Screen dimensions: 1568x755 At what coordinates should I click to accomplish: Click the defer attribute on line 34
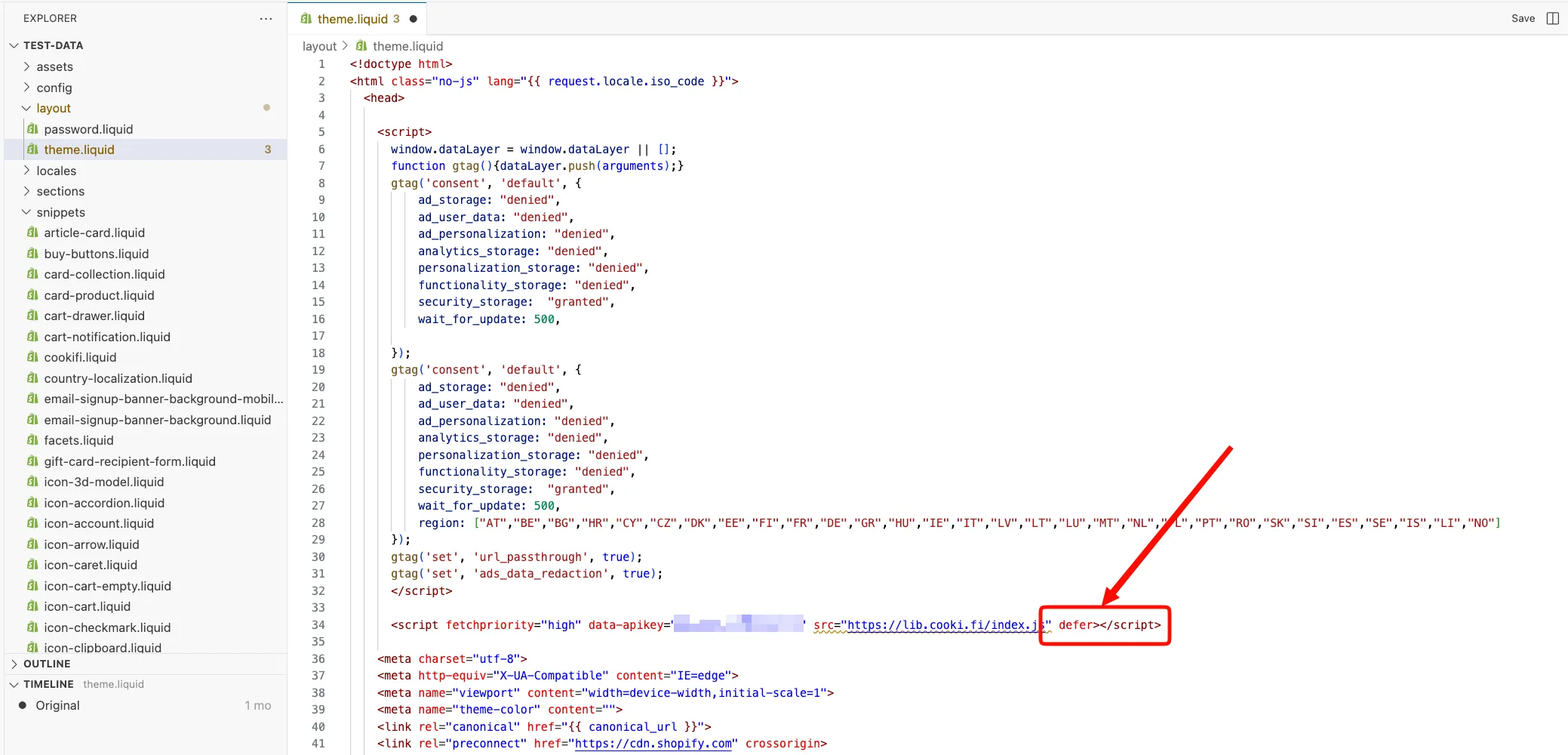coord(1075,625)
